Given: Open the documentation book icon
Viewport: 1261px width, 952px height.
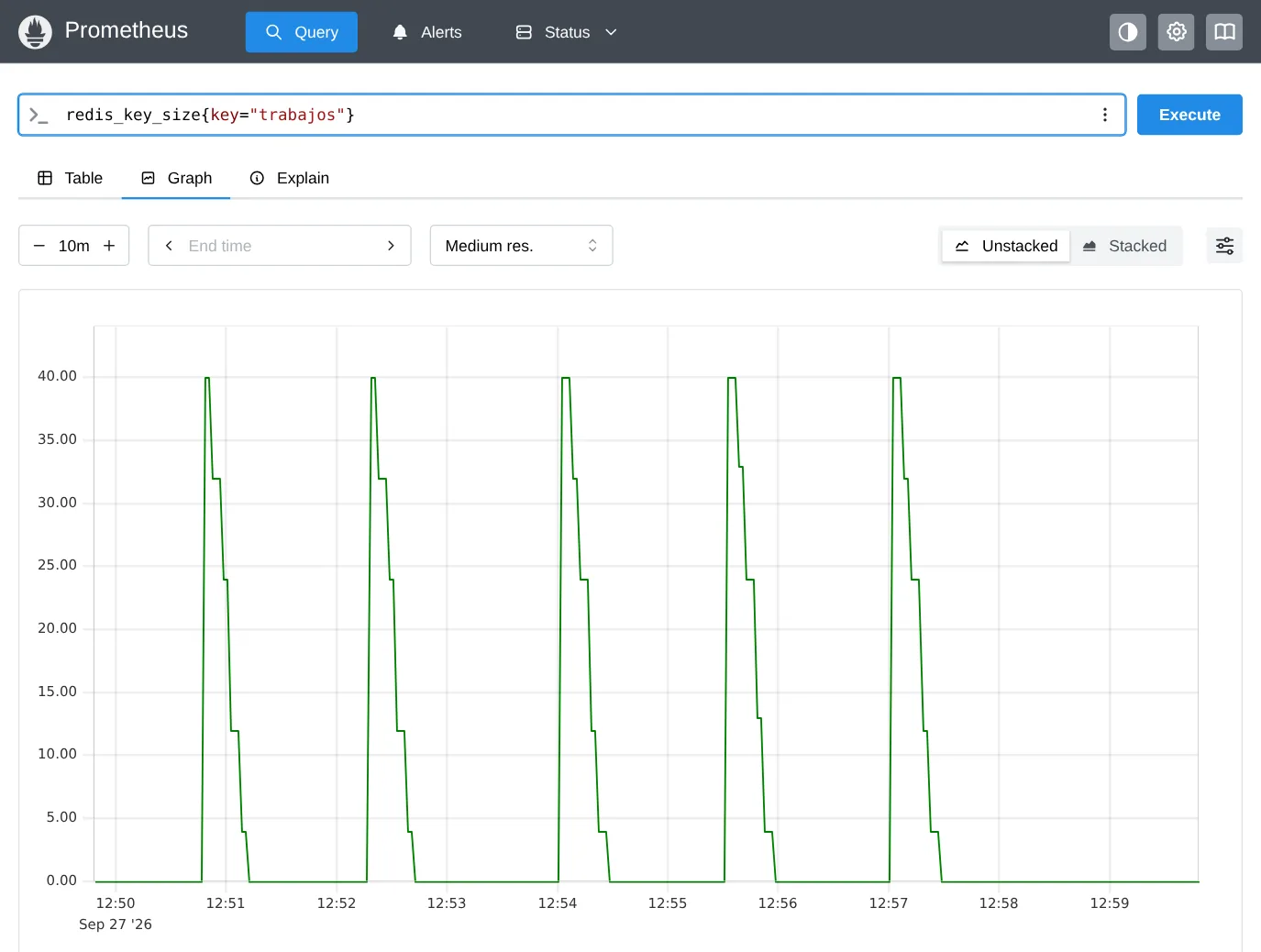Looking at the screenshot, I should [x=1223, y=32].
